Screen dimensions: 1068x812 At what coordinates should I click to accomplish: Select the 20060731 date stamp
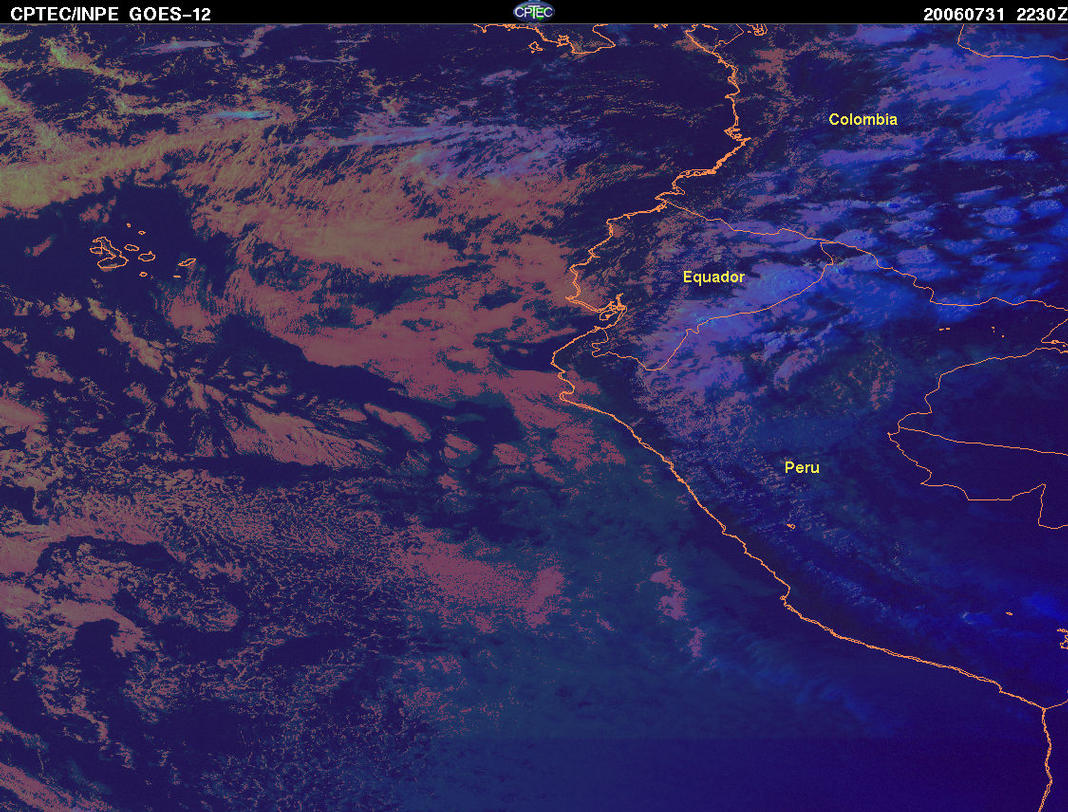tap(964, 14)
